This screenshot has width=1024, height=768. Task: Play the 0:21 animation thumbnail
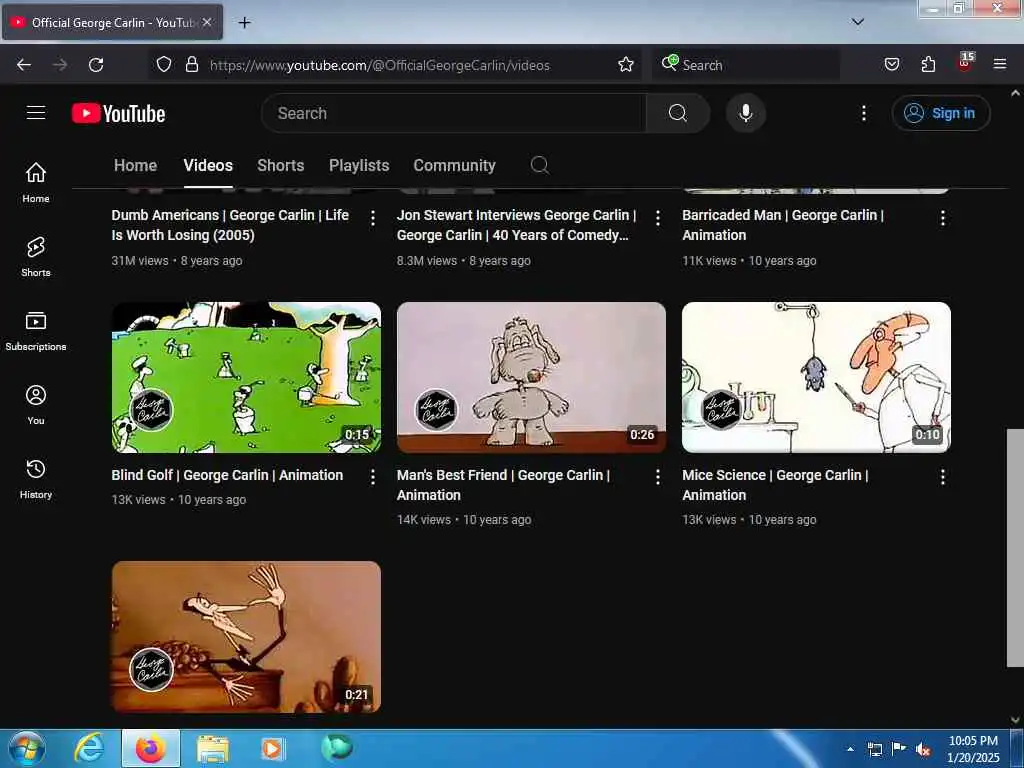coord(246,637)
